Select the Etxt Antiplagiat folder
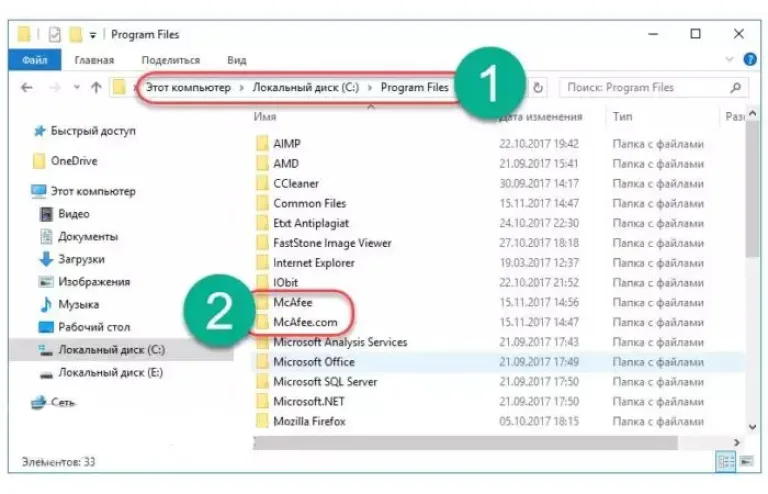 tap(311, 223)
